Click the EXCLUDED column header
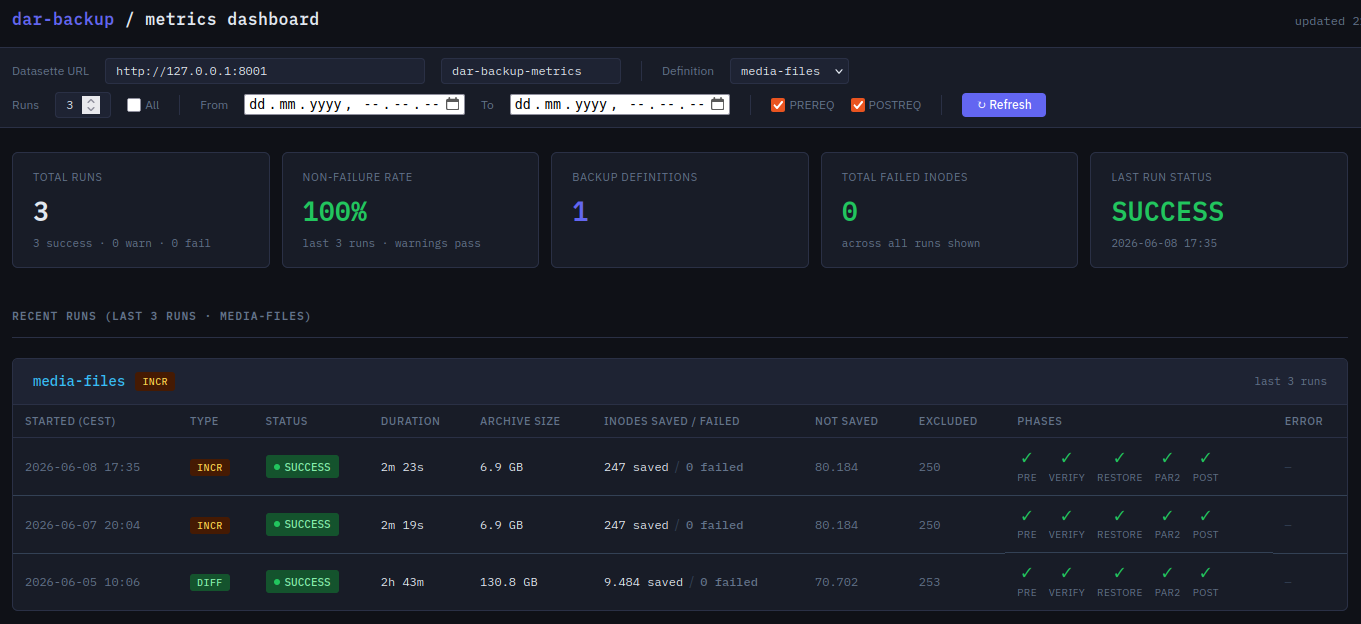 point(948,421)
